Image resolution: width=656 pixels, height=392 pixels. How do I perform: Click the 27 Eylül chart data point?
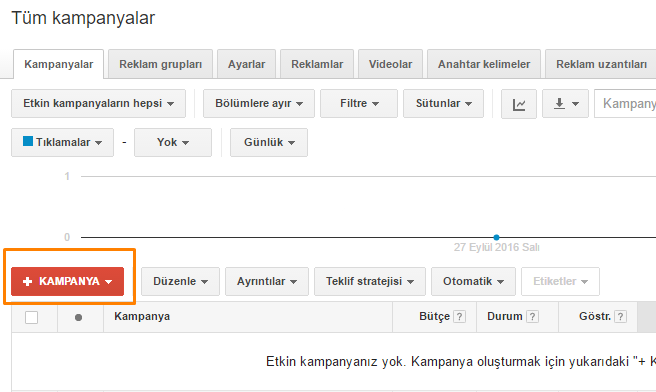pyautogui.click(x=496, y=237)
